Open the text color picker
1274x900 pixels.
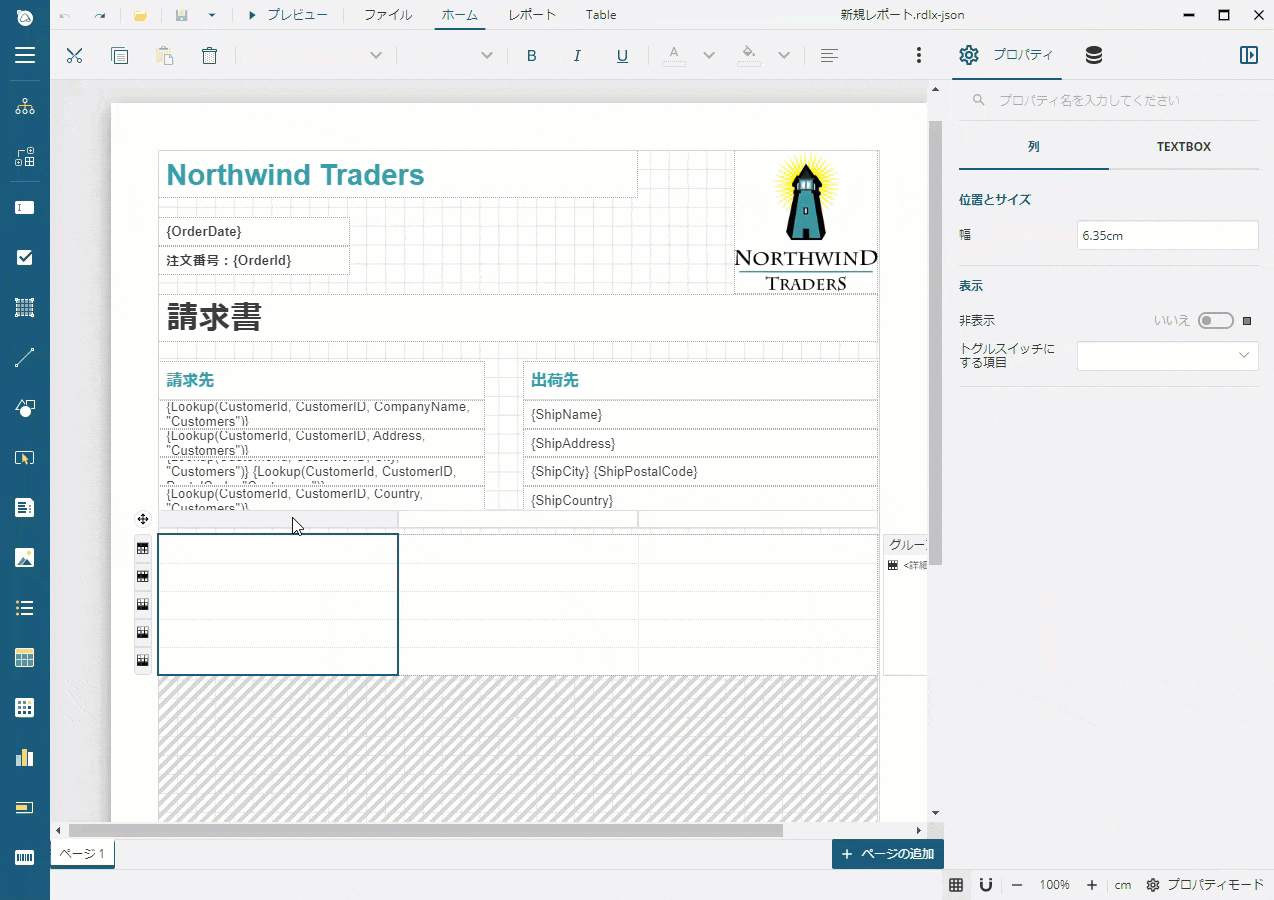pos(674,55)
